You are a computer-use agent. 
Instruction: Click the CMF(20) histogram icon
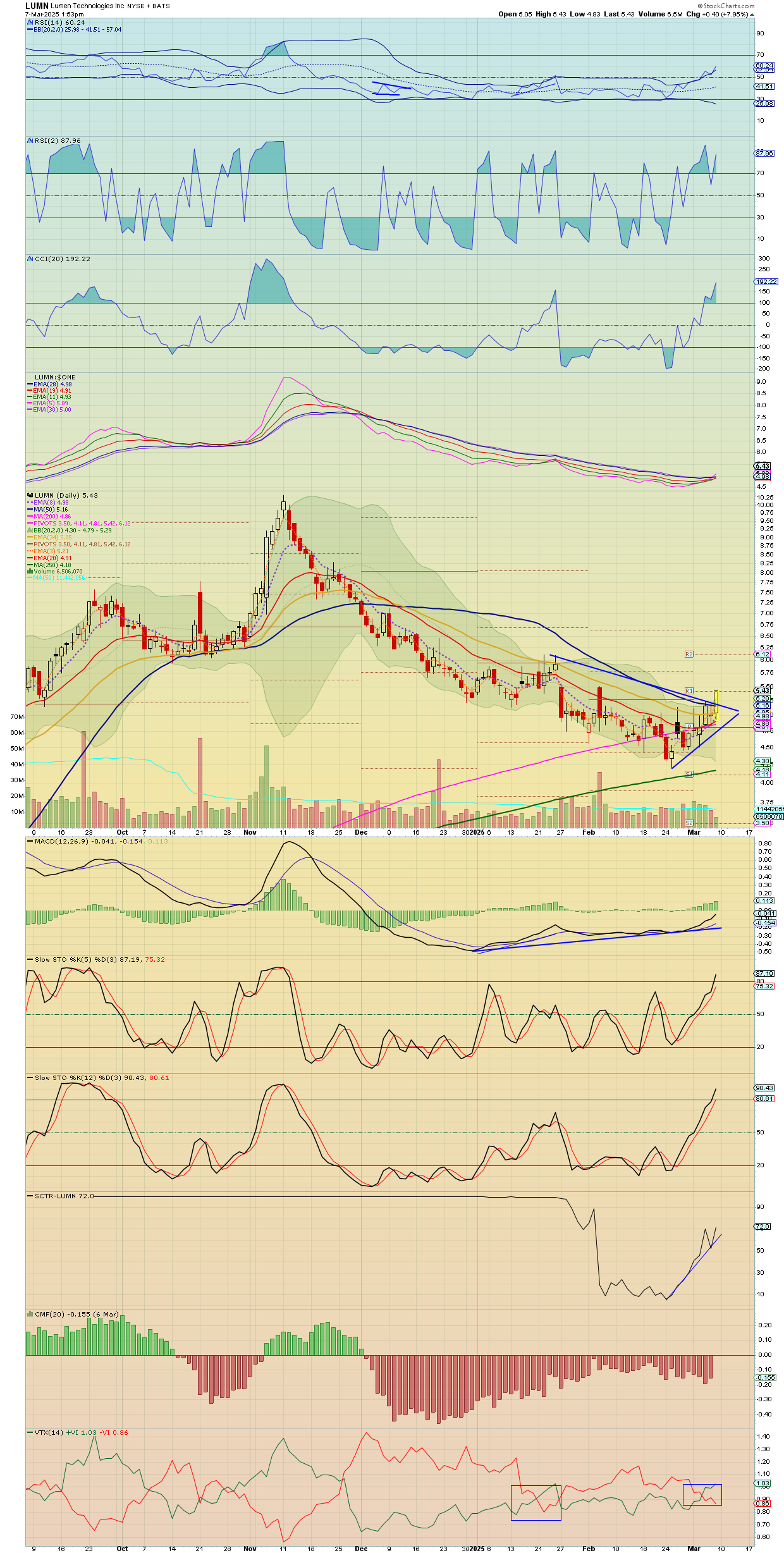click(30, 1314)
